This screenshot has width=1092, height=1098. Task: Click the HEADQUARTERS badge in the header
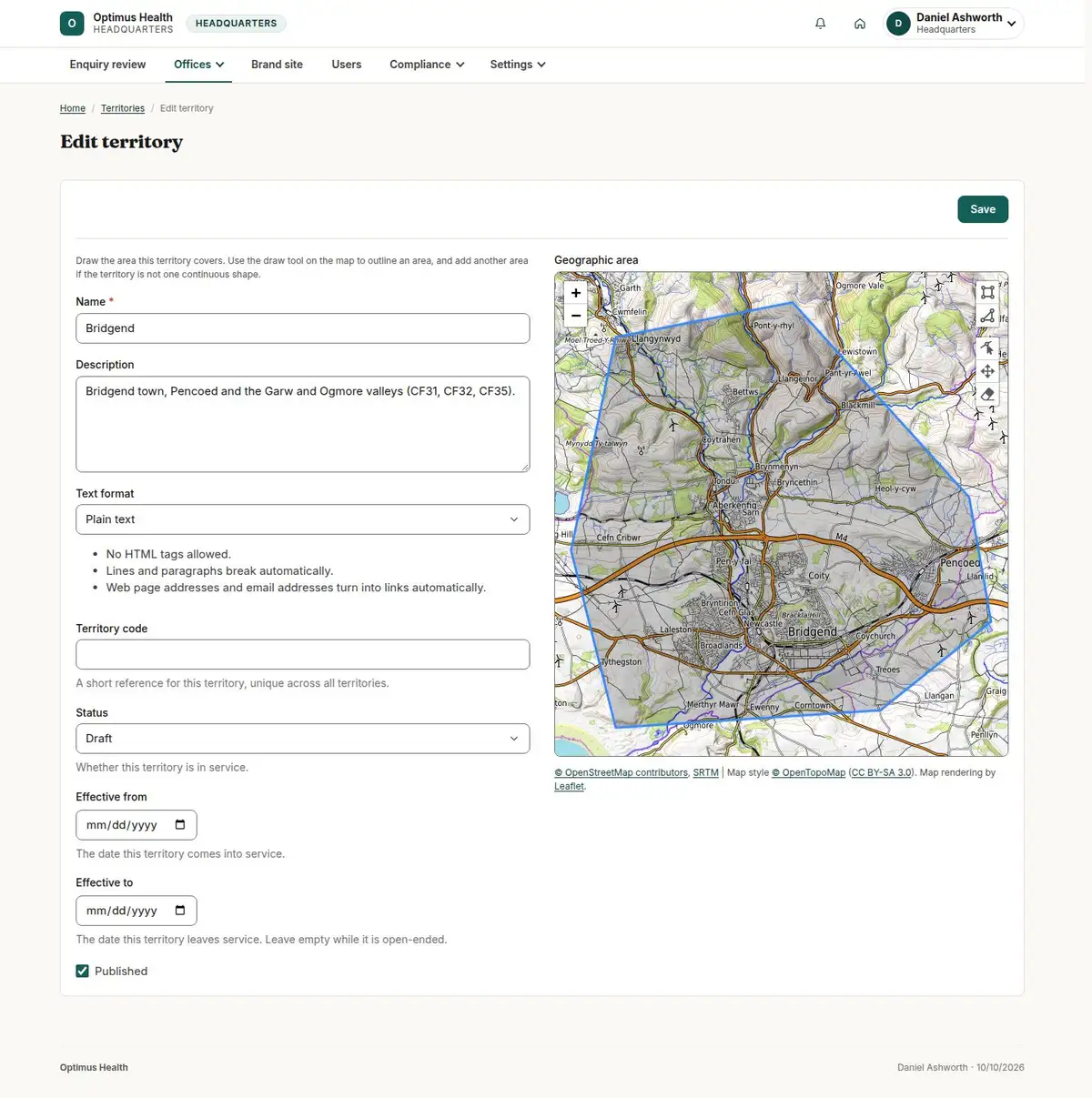[x=237, y=24]
